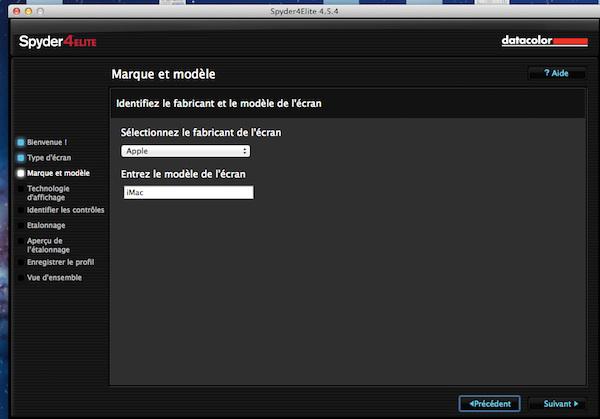Select Aperçu de l'étalonnage in the sidebar
Screen dimensions: 600x419
[45, 245]
